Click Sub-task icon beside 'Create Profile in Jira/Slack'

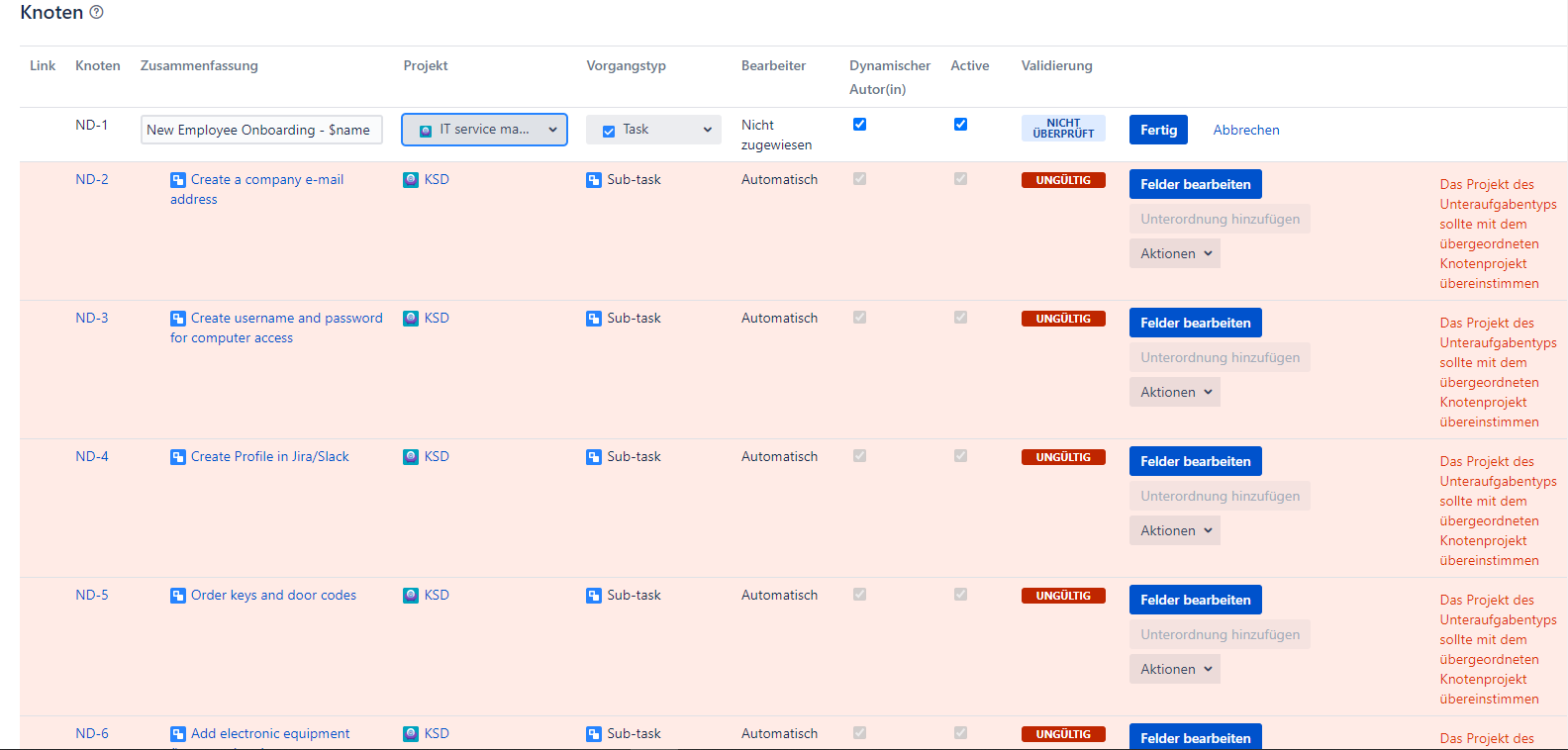point(178,457)
